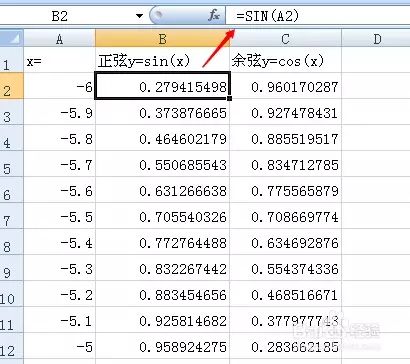Click cell with value -5.7
Viewport: 410px width, 364px height.
pyautogui.click(x=59, y=164)
